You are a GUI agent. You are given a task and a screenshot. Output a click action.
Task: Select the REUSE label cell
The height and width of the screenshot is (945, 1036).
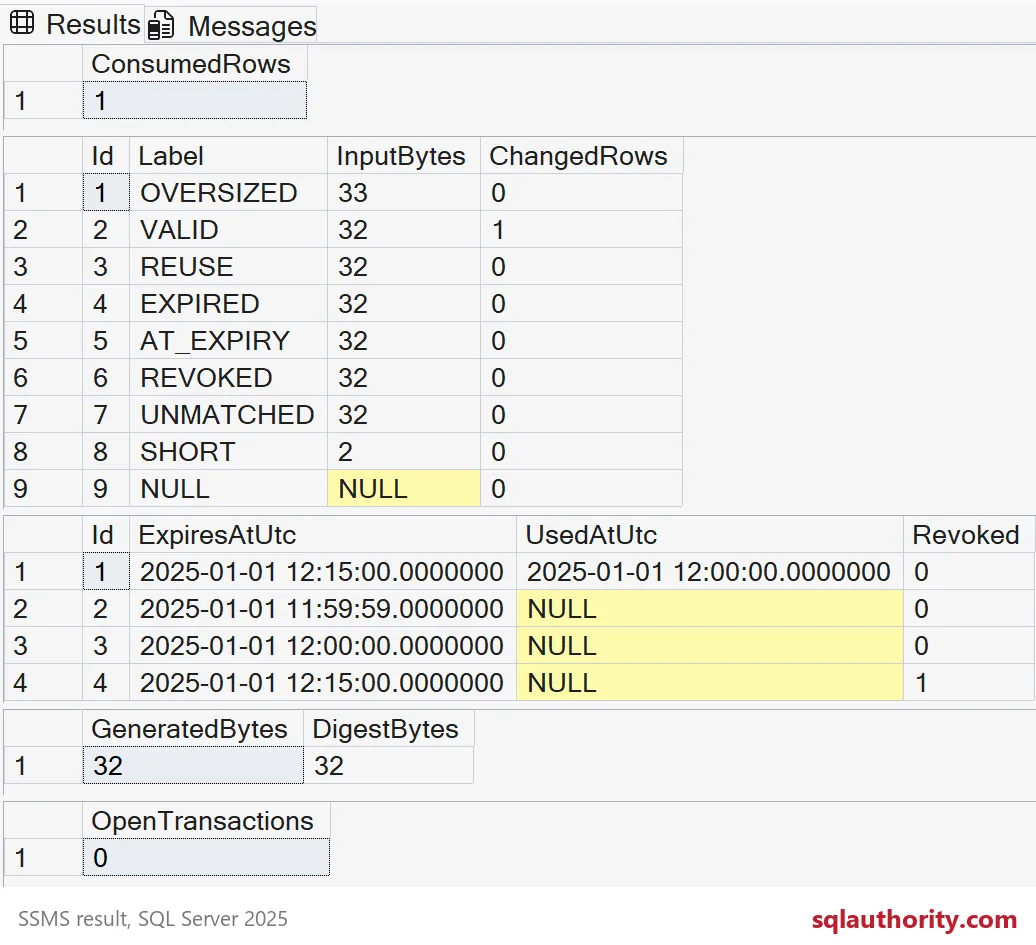pos(228,267)
